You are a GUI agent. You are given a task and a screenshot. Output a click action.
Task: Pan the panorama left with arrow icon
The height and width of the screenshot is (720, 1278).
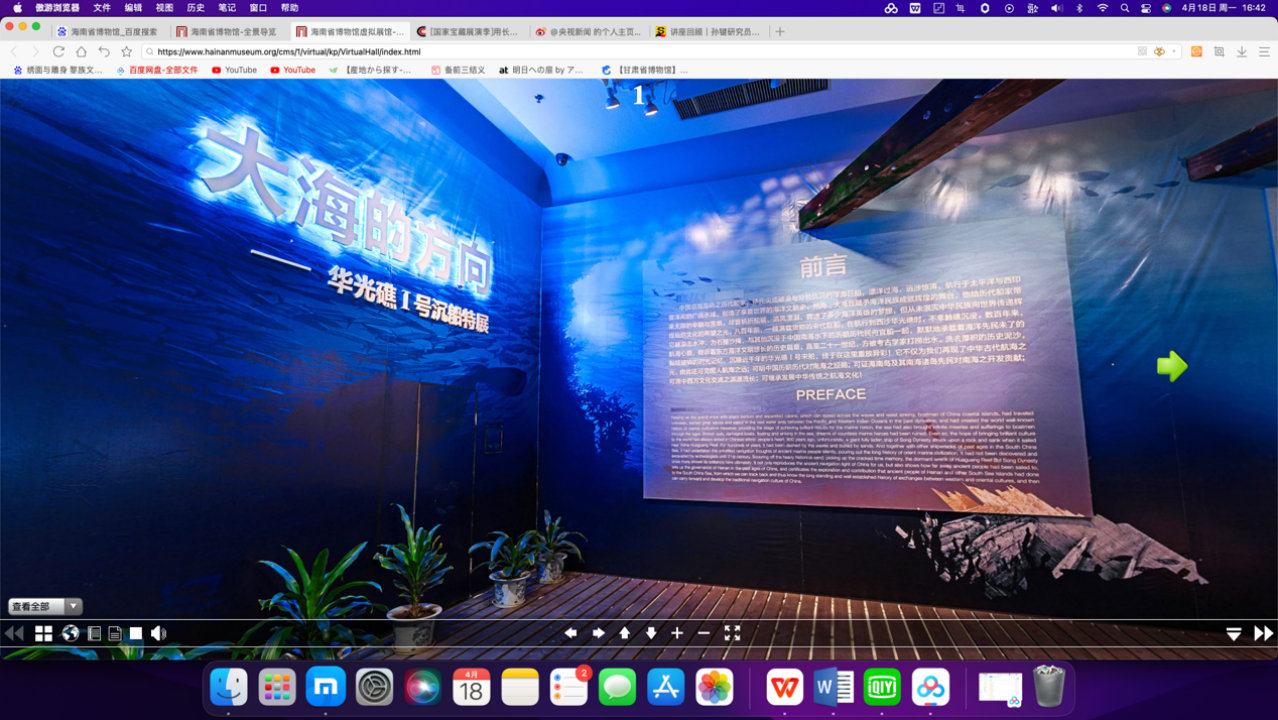point(571,633)
